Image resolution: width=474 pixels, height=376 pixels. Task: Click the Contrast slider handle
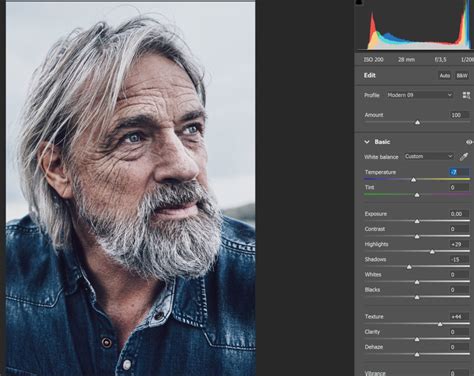coord(417,236)
